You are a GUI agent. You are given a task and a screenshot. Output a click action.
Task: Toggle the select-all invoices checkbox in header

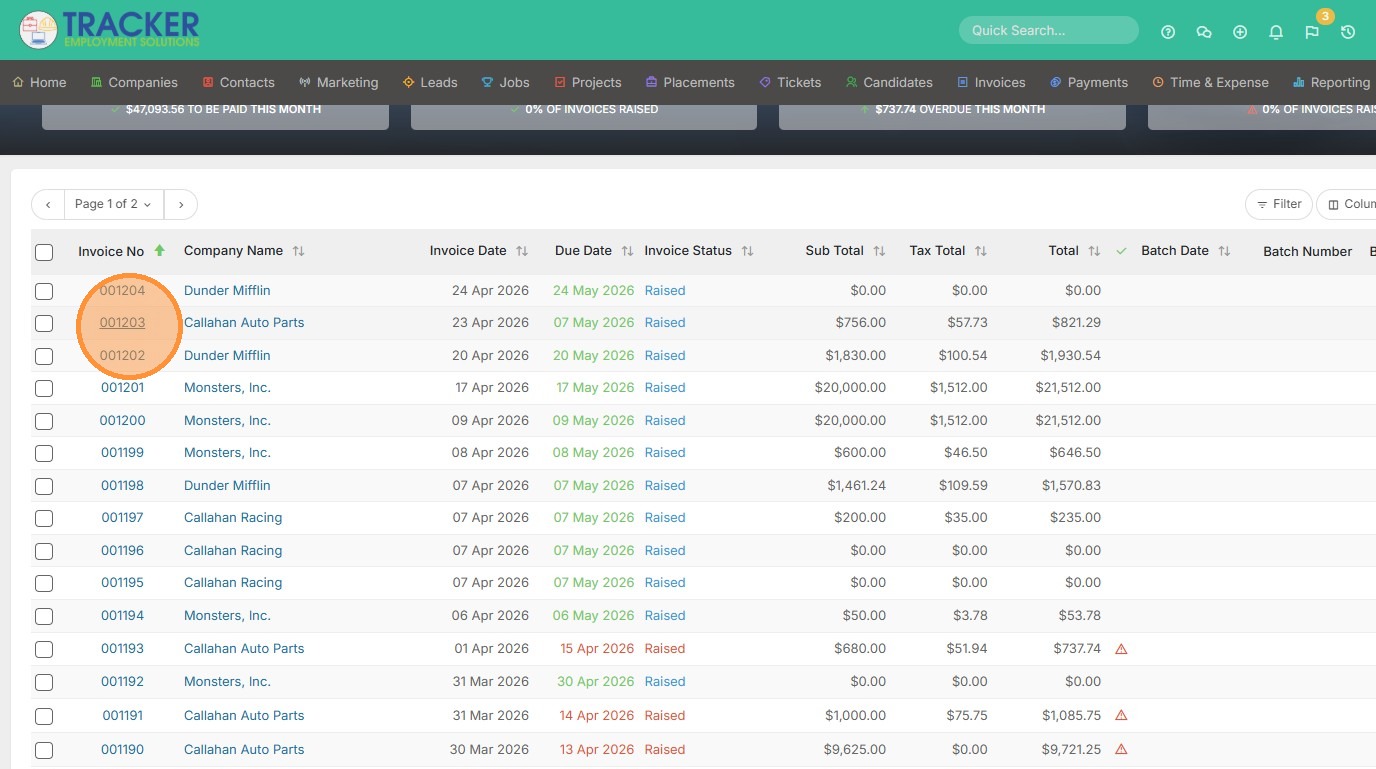[x=44, y=252]
